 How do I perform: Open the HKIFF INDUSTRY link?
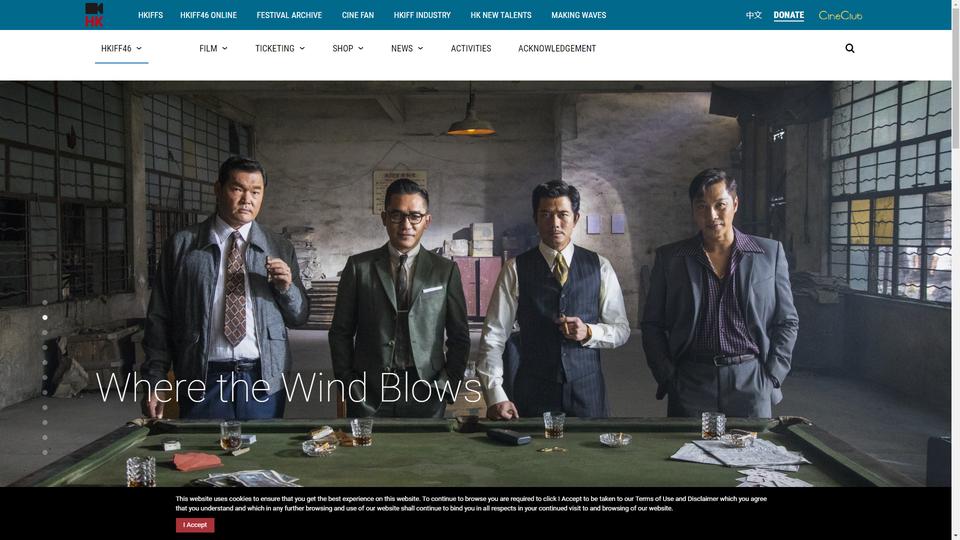(422, 15)
